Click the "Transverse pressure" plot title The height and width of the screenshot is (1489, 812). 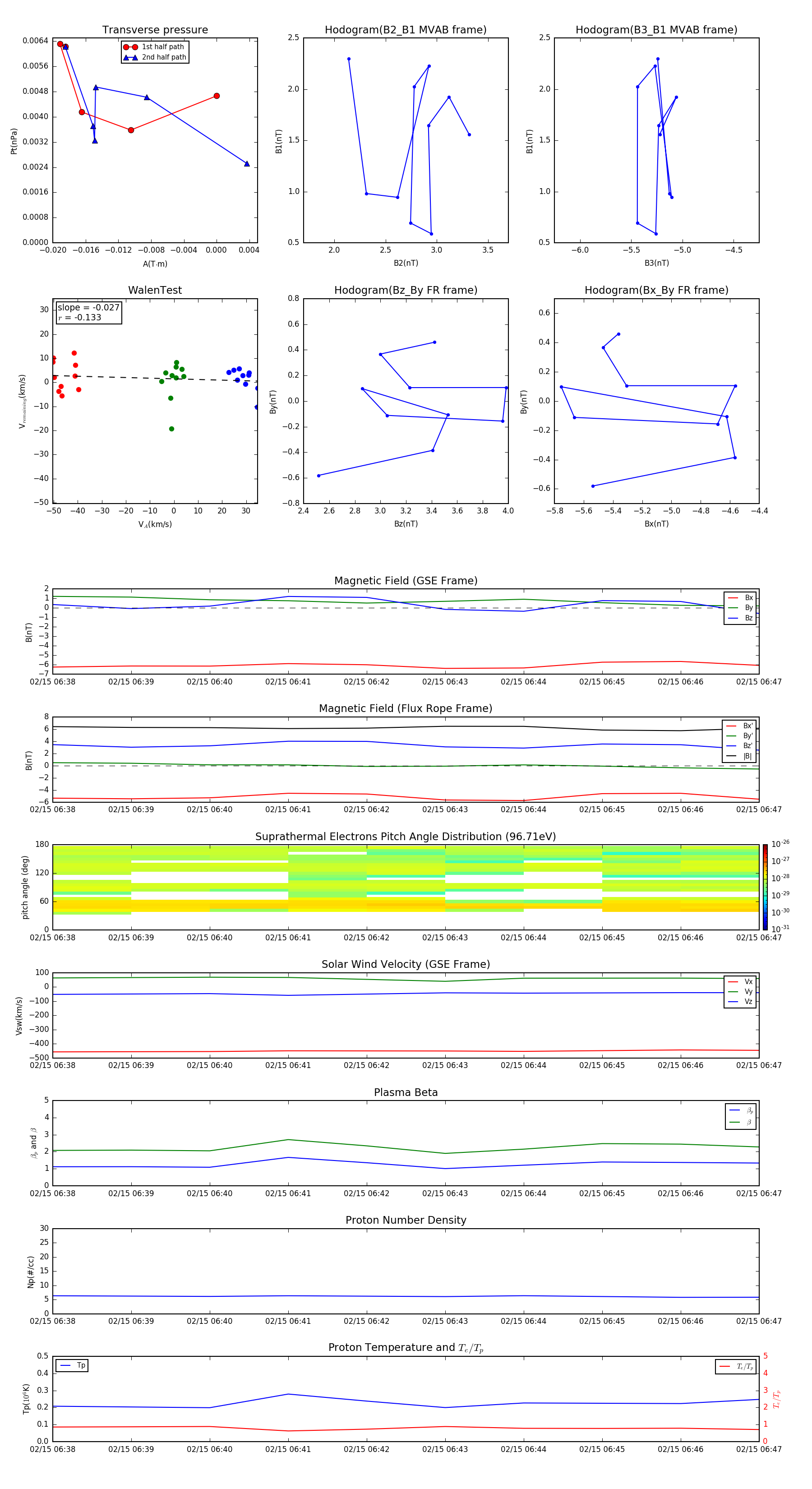coord(155,30)
